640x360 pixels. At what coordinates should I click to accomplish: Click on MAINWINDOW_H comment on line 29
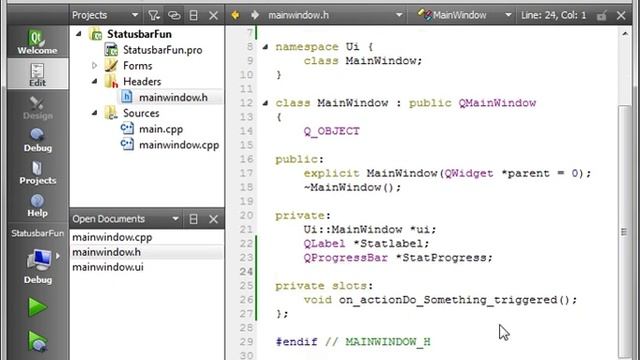click(x=388, y=342)
